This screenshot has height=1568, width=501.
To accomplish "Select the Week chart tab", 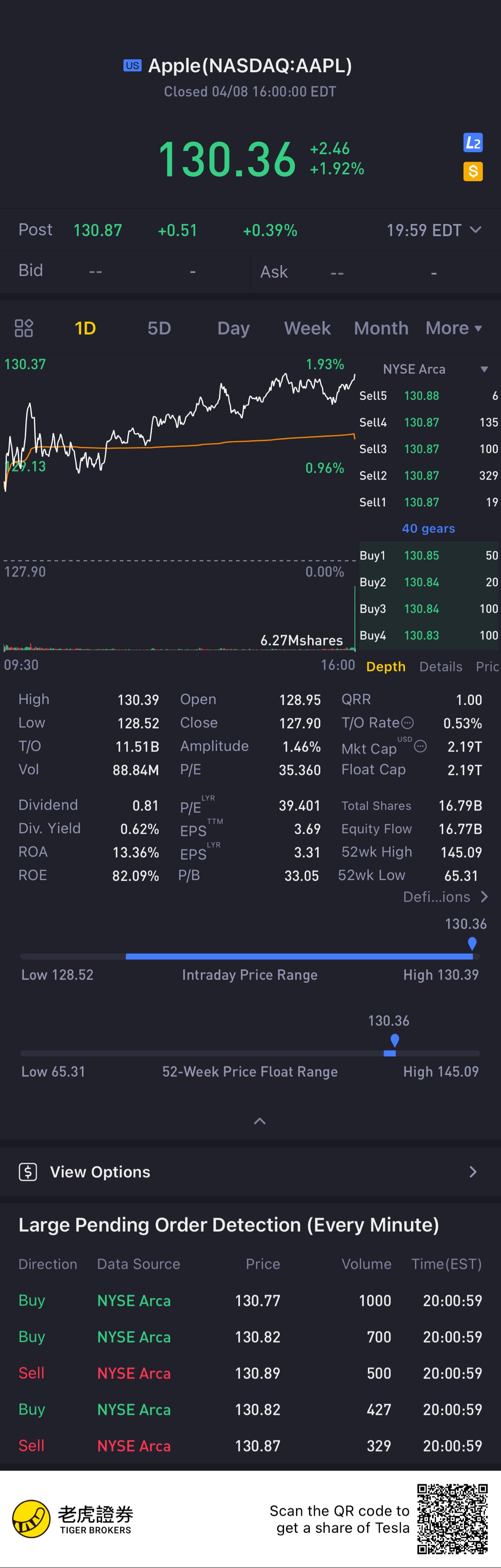I will point(307,328).
